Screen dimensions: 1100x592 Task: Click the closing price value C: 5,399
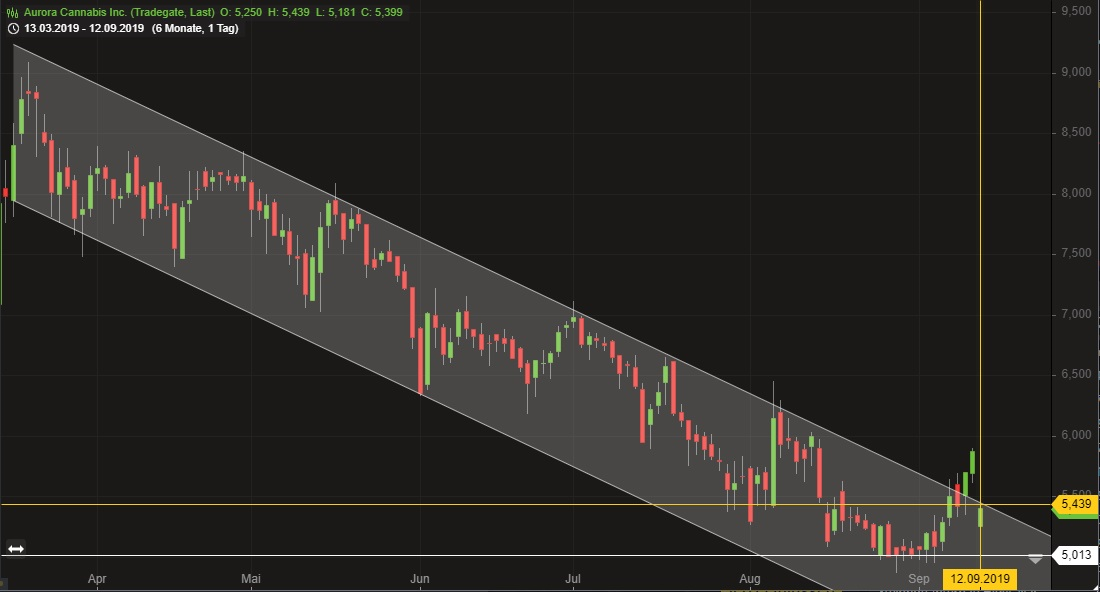coord(382,12)
